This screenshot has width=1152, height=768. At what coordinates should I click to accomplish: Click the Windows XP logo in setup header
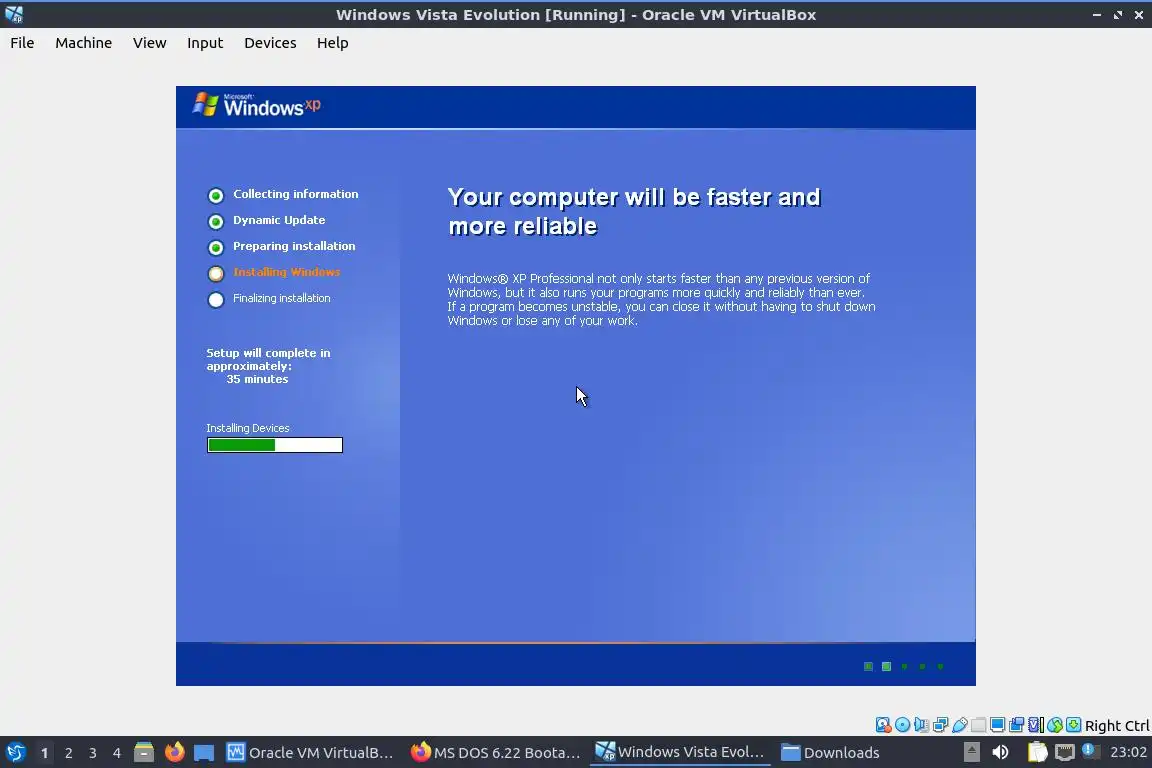[256, 105]
